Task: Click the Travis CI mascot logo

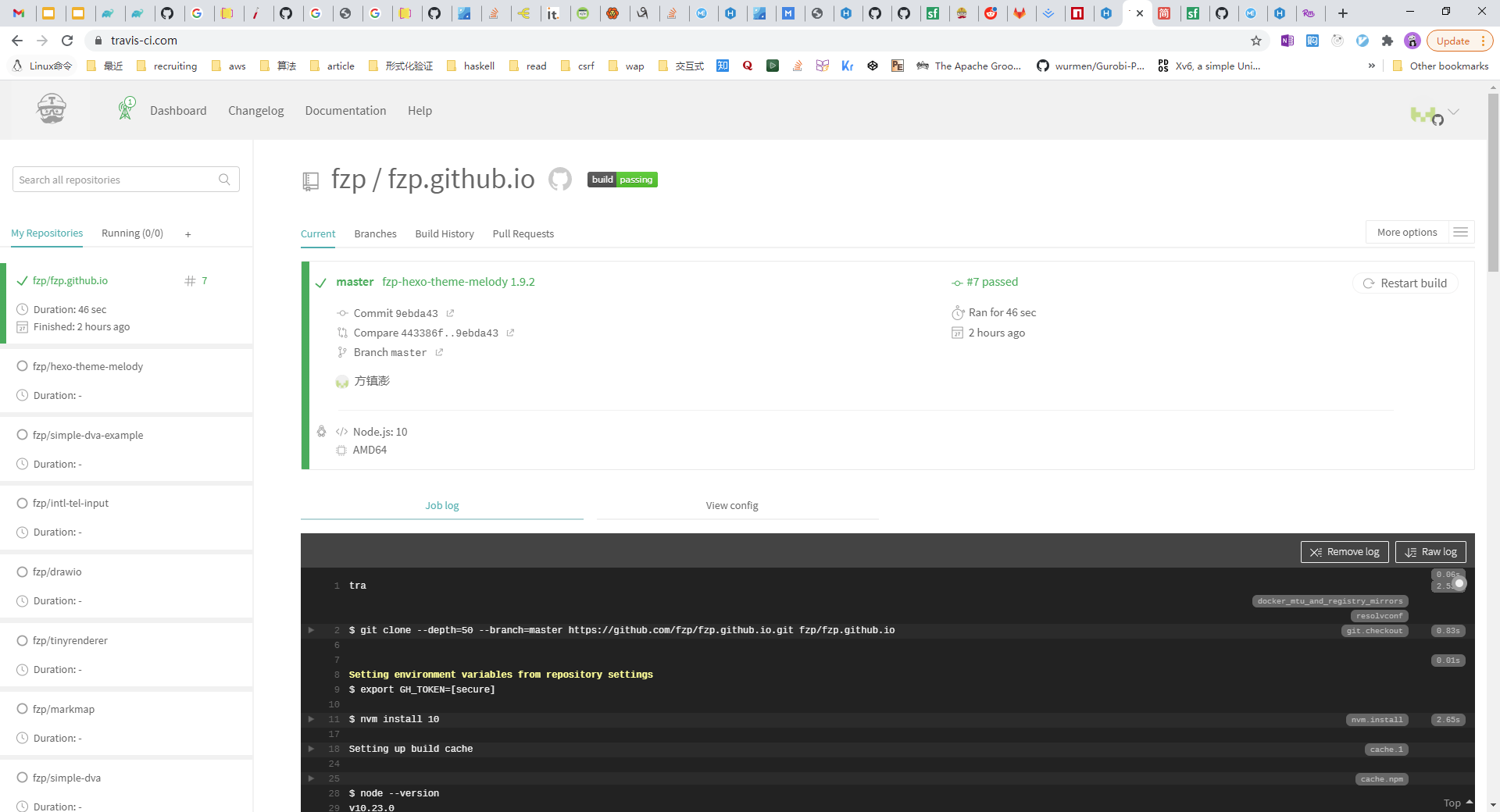Action: point(50,109)
